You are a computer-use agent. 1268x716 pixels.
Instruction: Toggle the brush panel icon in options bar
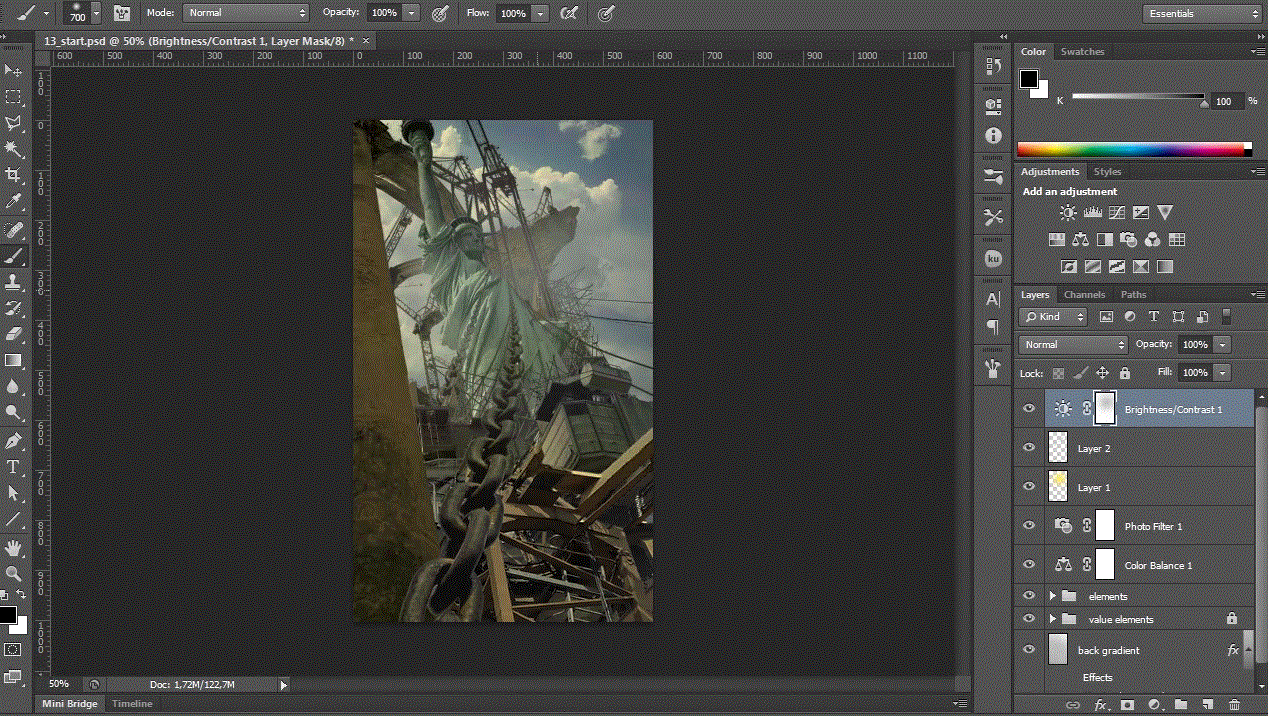[x=122, y=13]
